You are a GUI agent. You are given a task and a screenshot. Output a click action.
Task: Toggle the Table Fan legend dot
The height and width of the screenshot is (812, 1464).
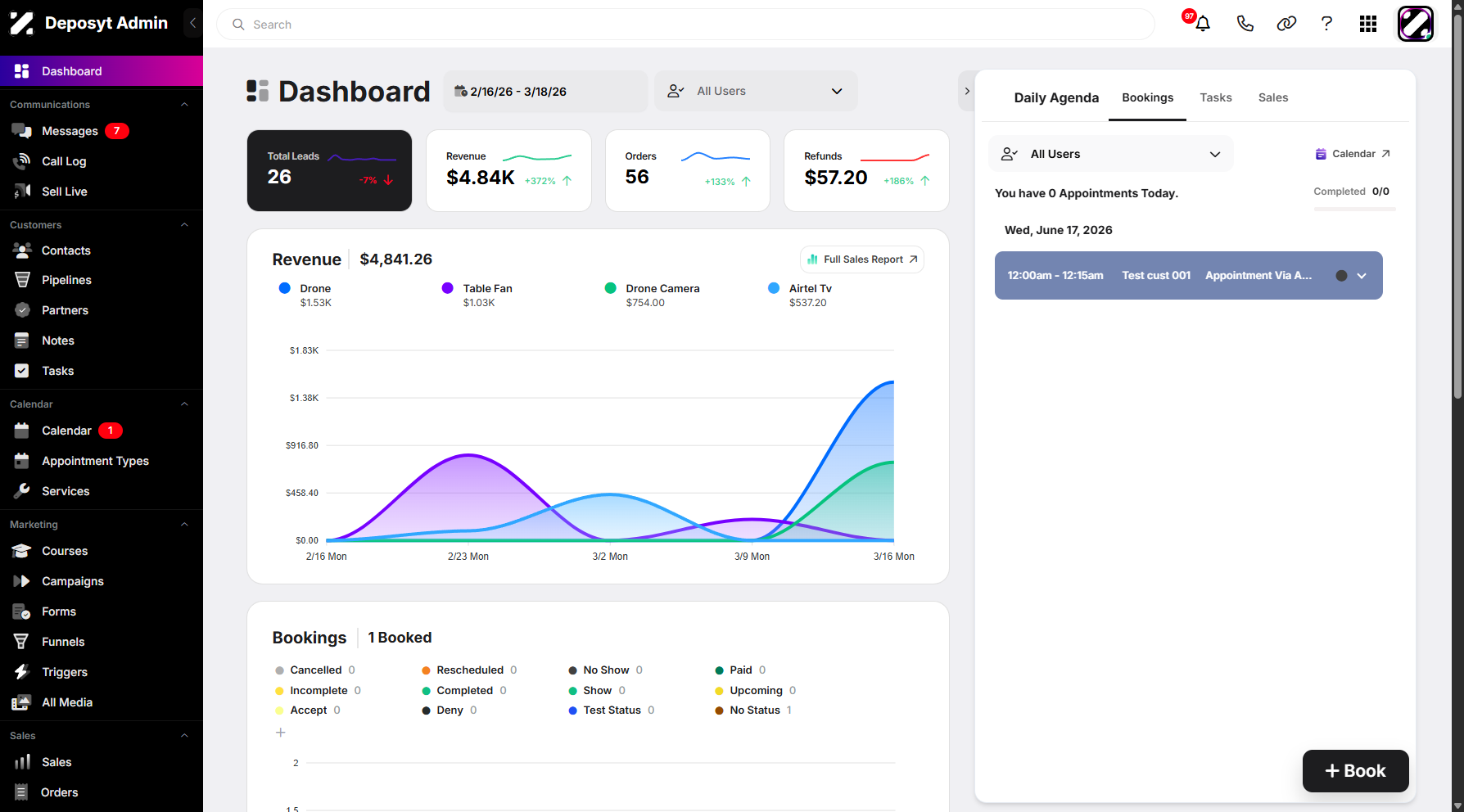pos(448,288)
